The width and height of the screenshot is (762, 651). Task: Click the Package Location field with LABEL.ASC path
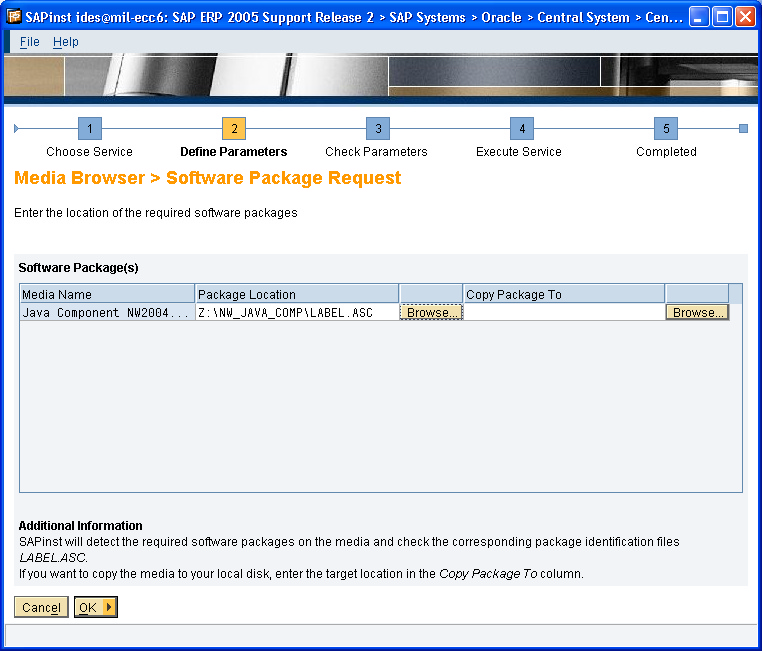(296, 313)
